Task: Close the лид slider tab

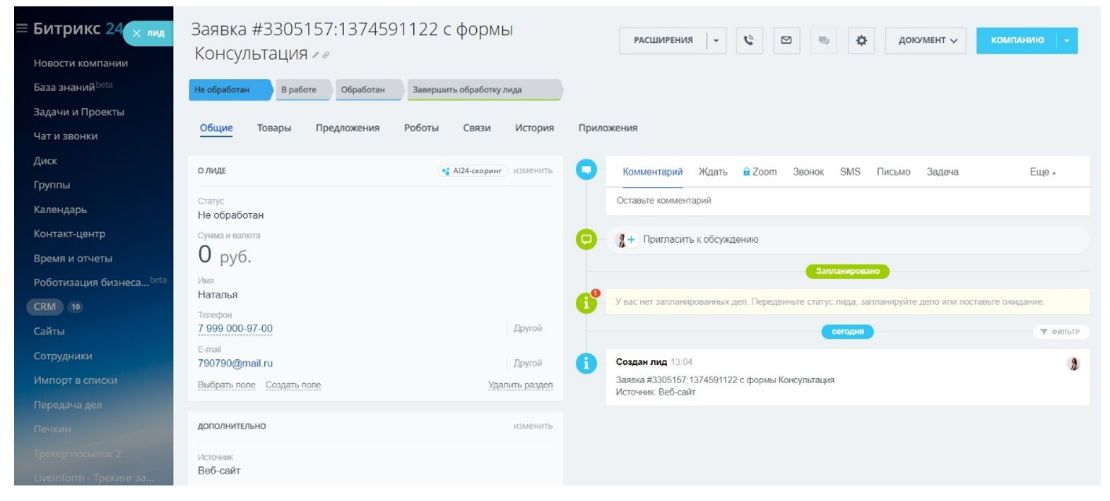Action: (x=137, y=33)
